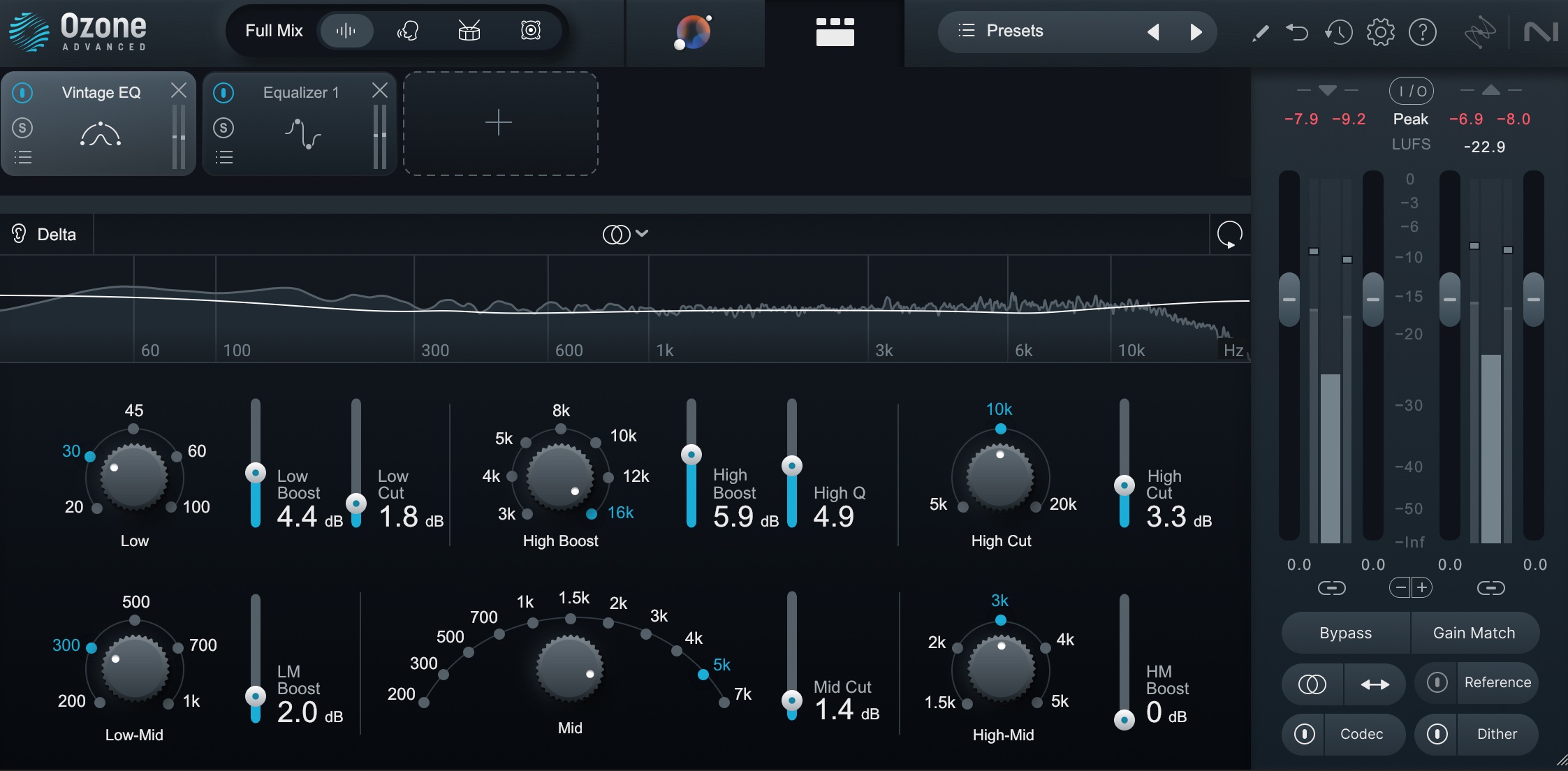Click the output meter up triangle
The width and height of the screenshot is (1568, 771).
pyautogui.click(x=1490, y=90)
